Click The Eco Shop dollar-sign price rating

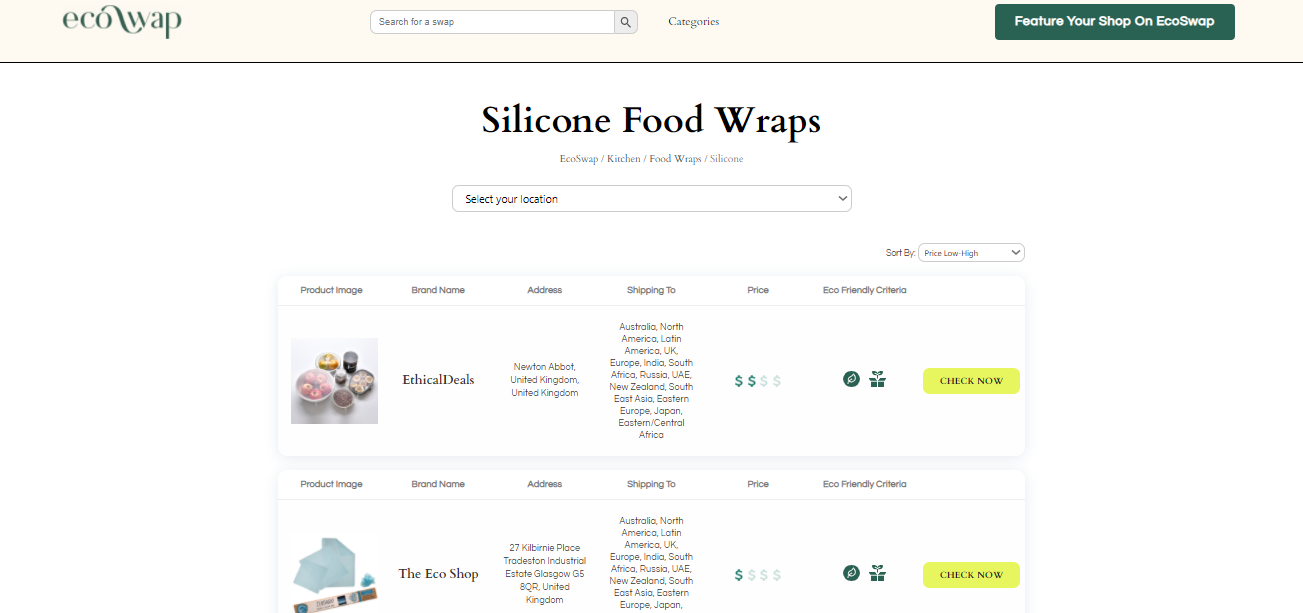click(x=757, y=575)
